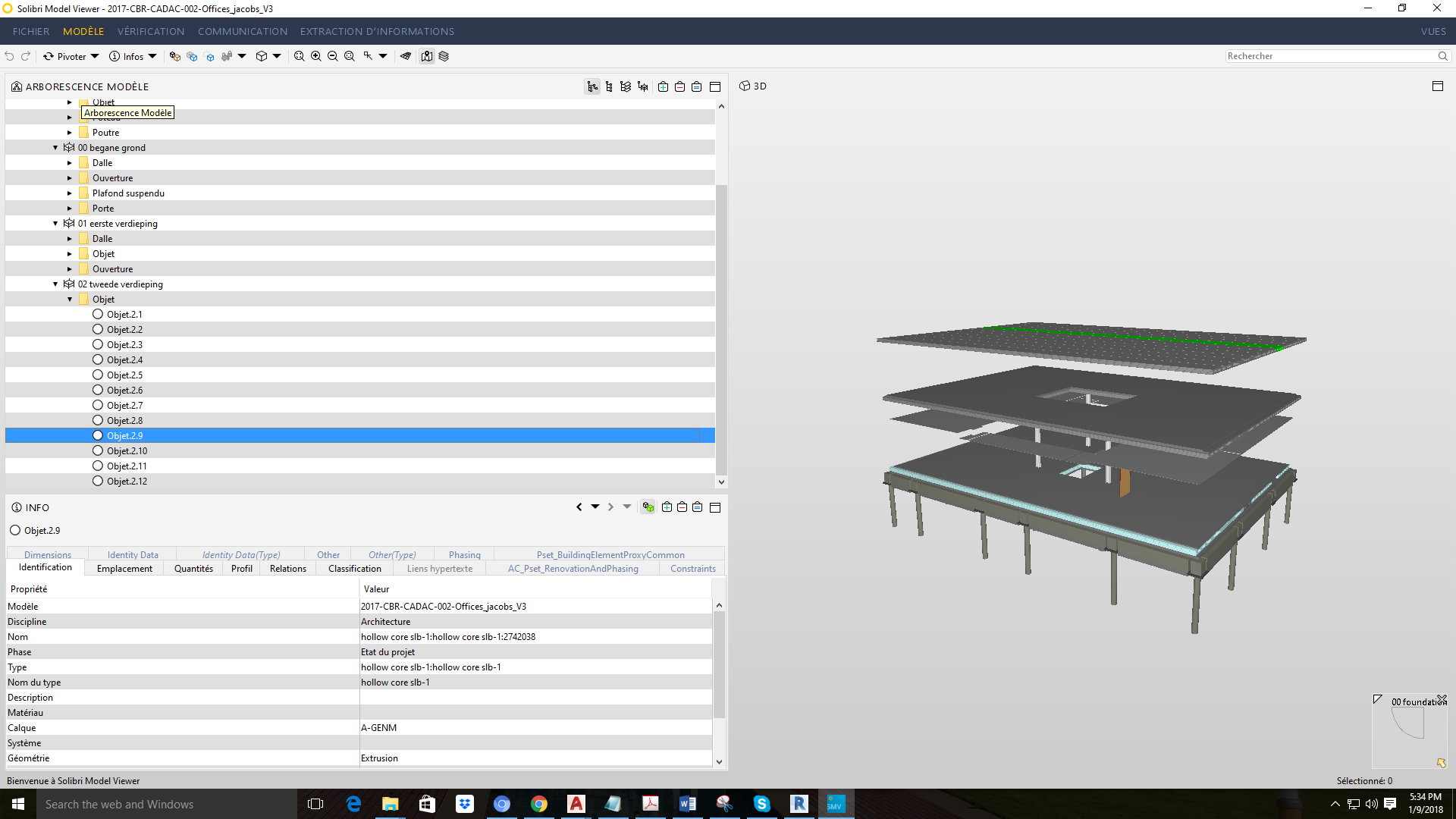Add to selection basket in tree panel

point(663,86)
